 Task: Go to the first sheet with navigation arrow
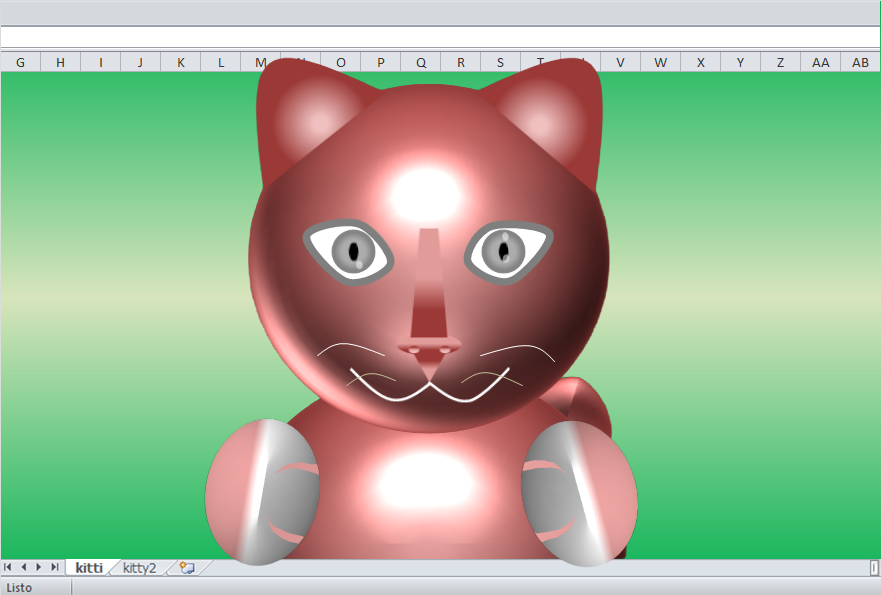[x=8, y=567]
